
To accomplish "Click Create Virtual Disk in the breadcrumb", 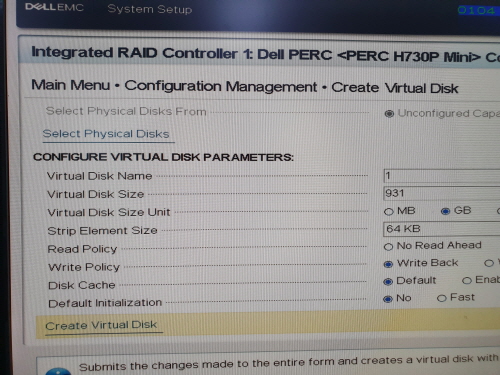I will point(395,88).
